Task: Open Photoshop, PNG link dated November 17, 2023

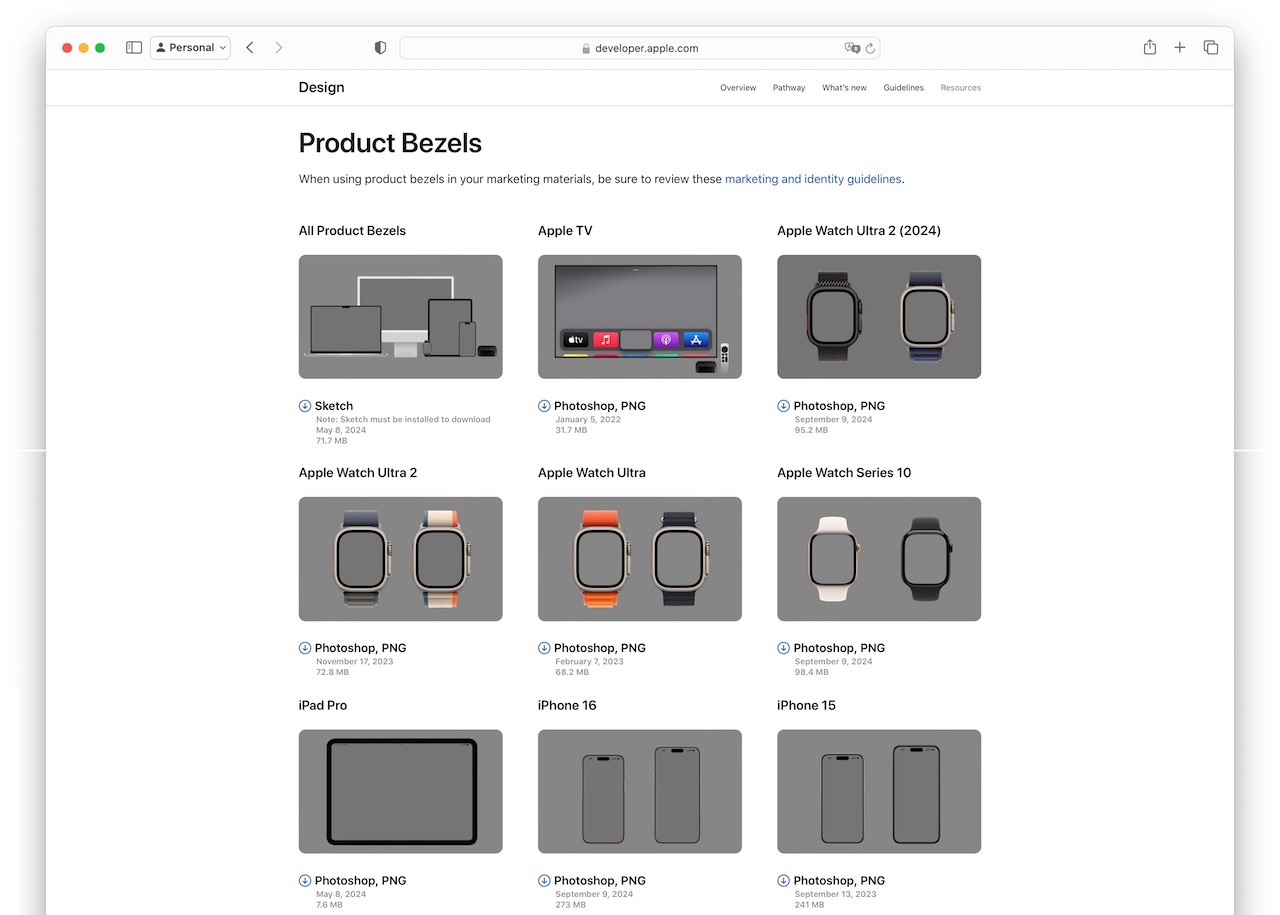Action: [x=361, y=648]
